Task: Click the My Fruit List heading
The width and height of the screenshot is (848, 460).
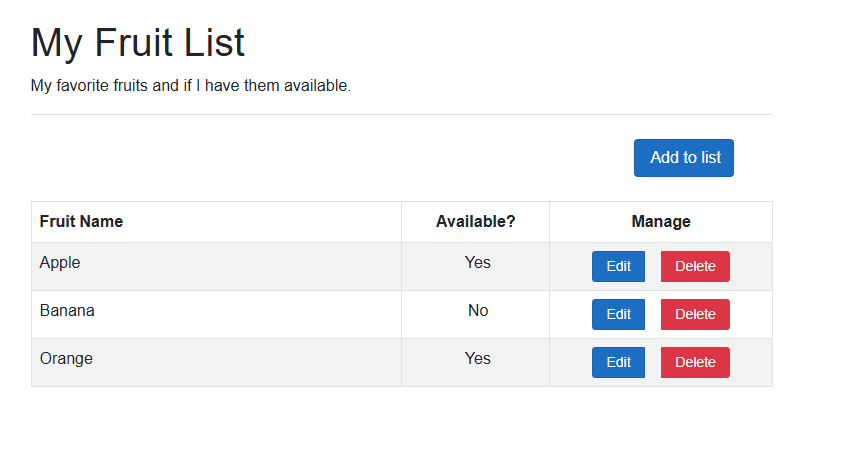Action: (138, 43)
